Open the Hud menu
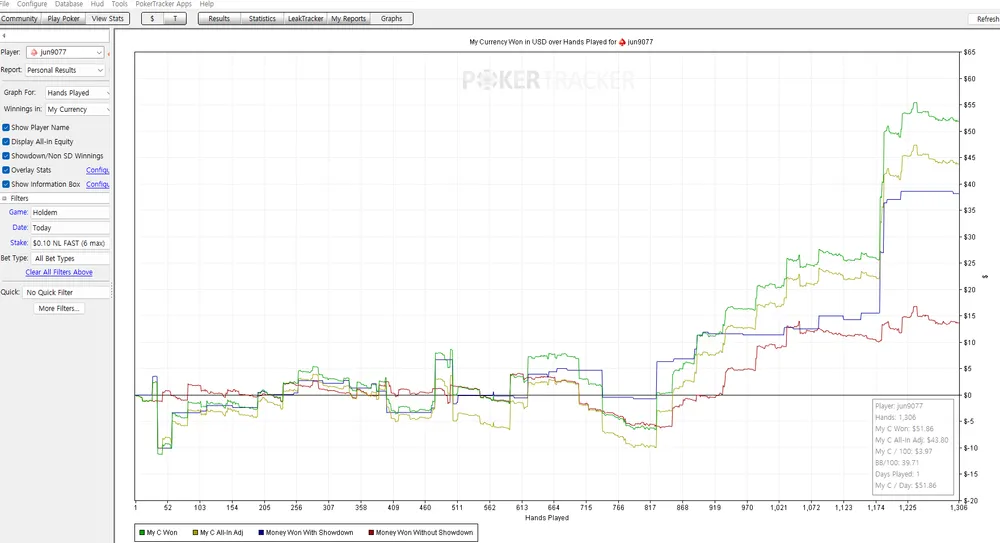The height and width of the screenshot is (543, 1000). tap(97, 4)
